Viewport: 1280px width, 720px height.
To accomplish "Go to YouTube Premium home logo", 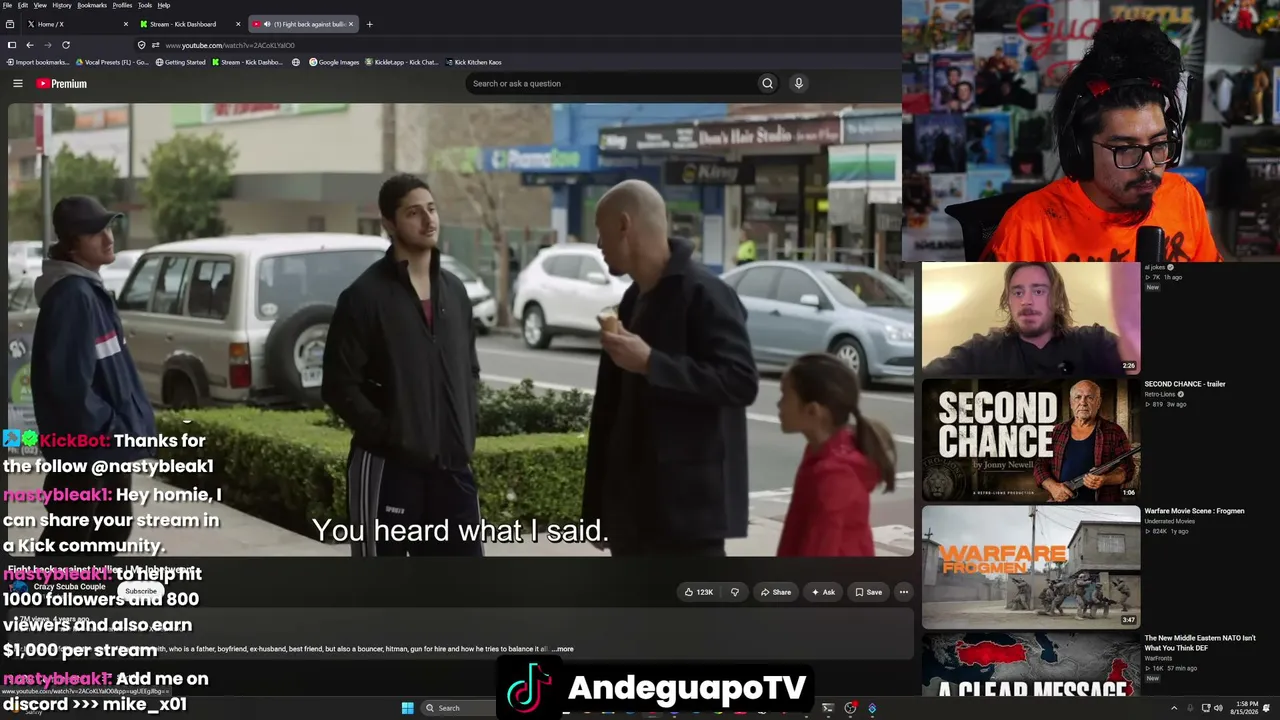I will (62, 84).
